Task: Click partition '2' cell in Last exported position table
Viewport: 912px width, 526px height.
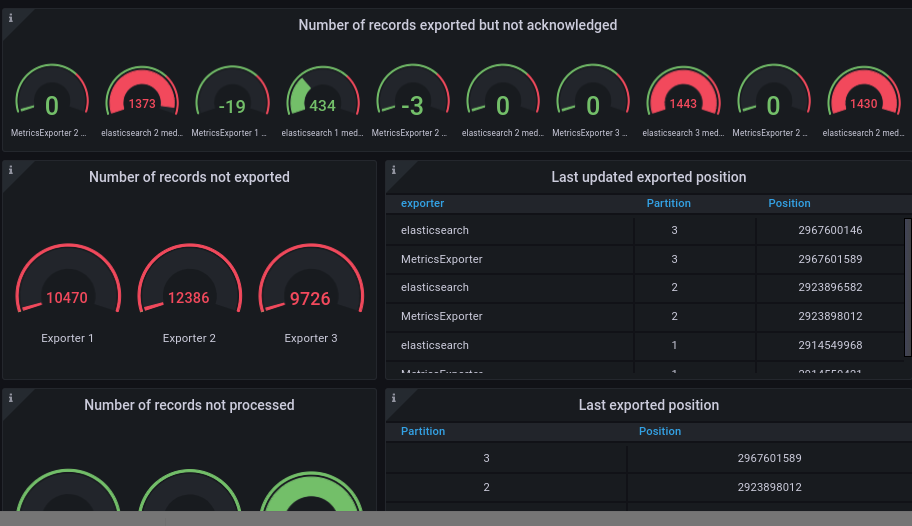Action: [x=506, y=488]
